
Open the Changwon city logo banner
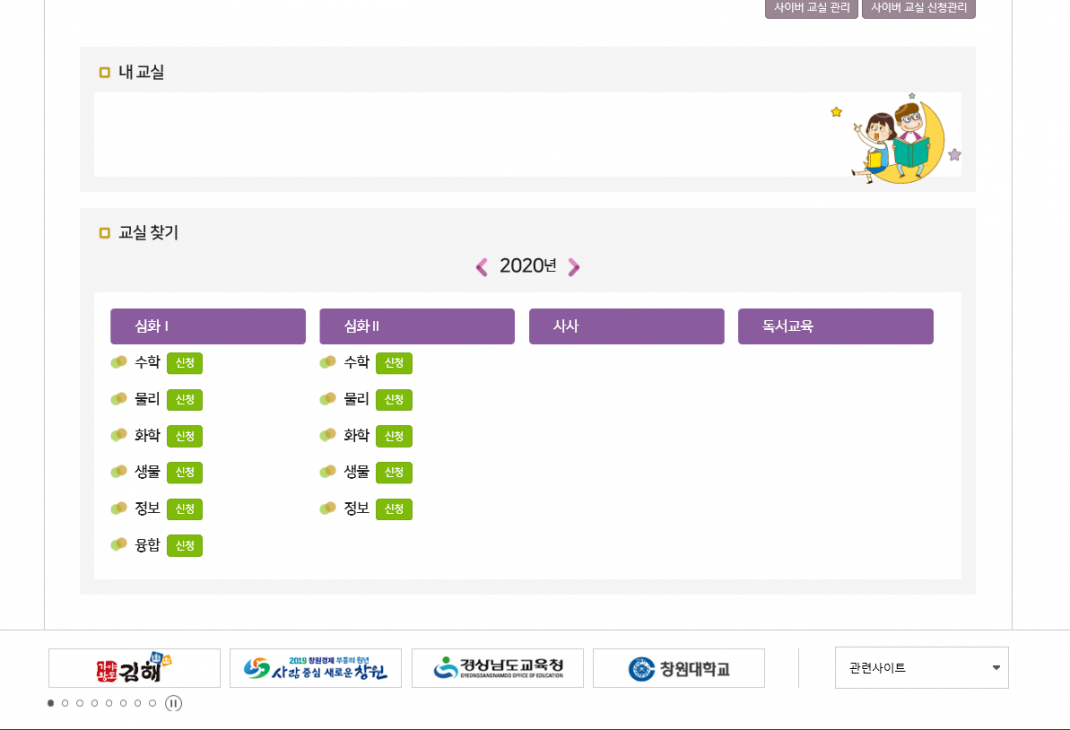(x=315, y=668)
